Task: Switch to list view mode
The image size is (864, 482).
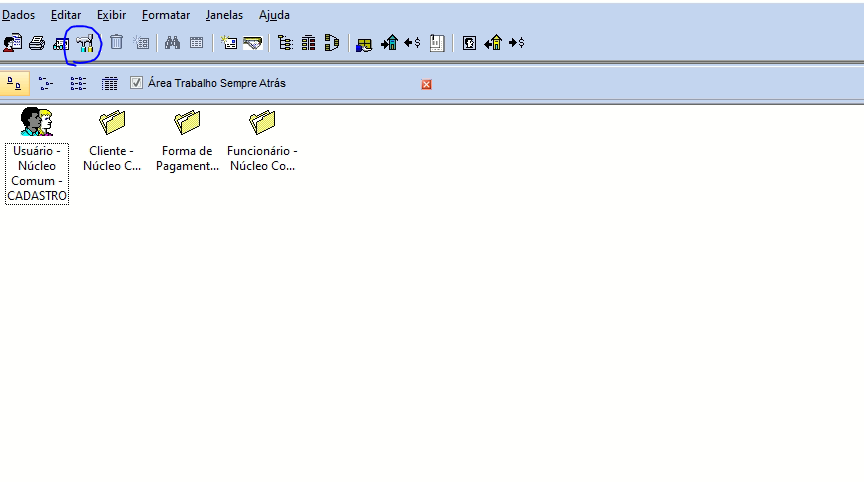Action: (78, 84)
